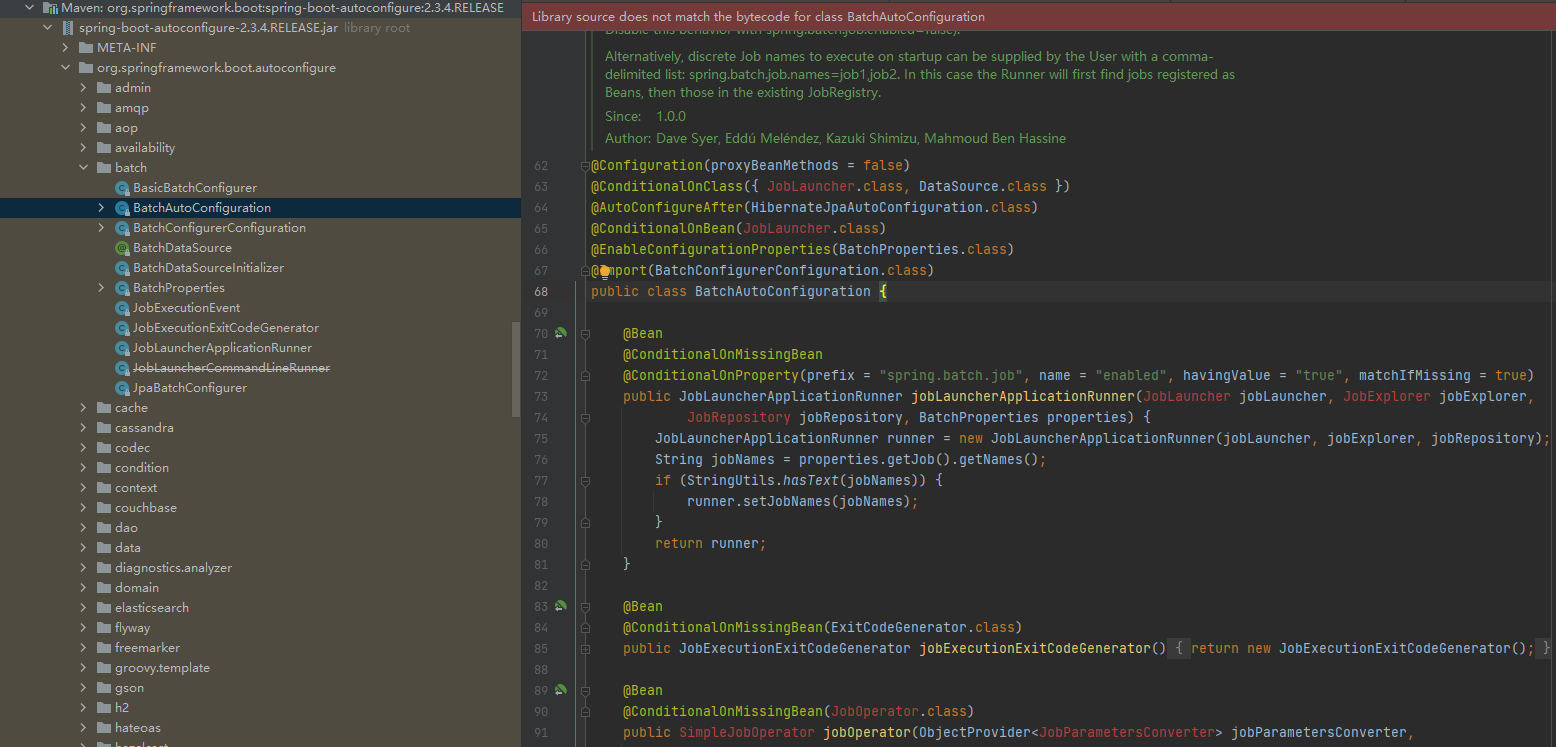Image resolution: width=1556 pixels, height=747 pixels.
Task: Click the BatchDataSource annotation icon
Action: (x=123, y=248)
